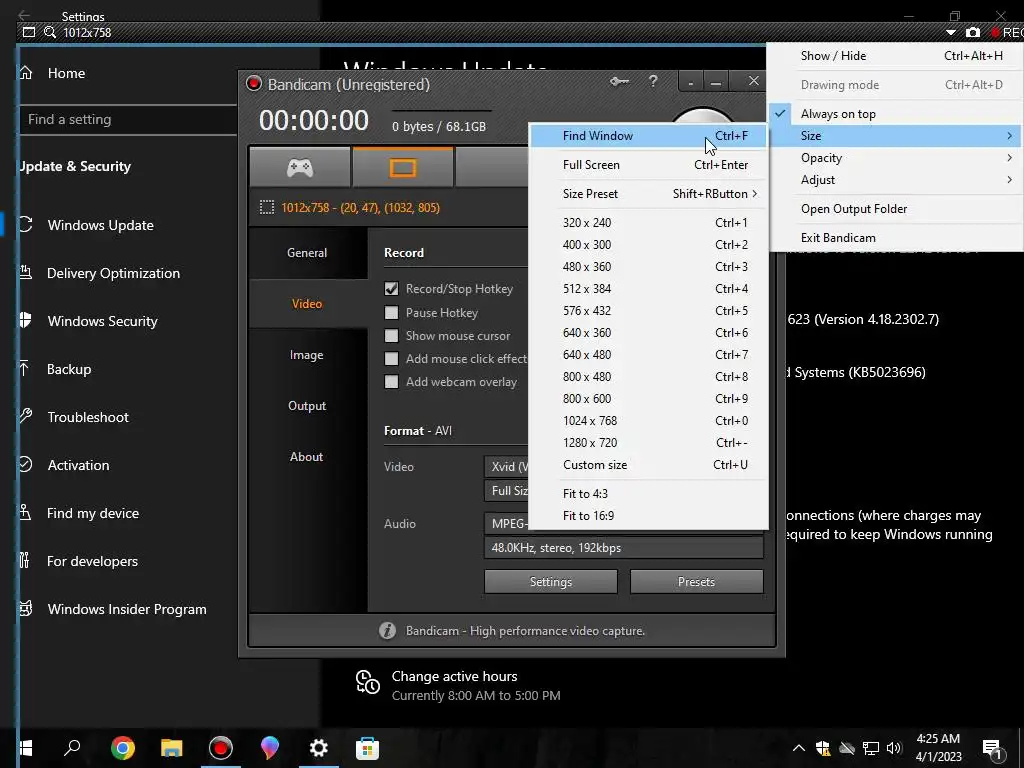
Task: Click the volume speaker tray icon
Action: [894, 748]
